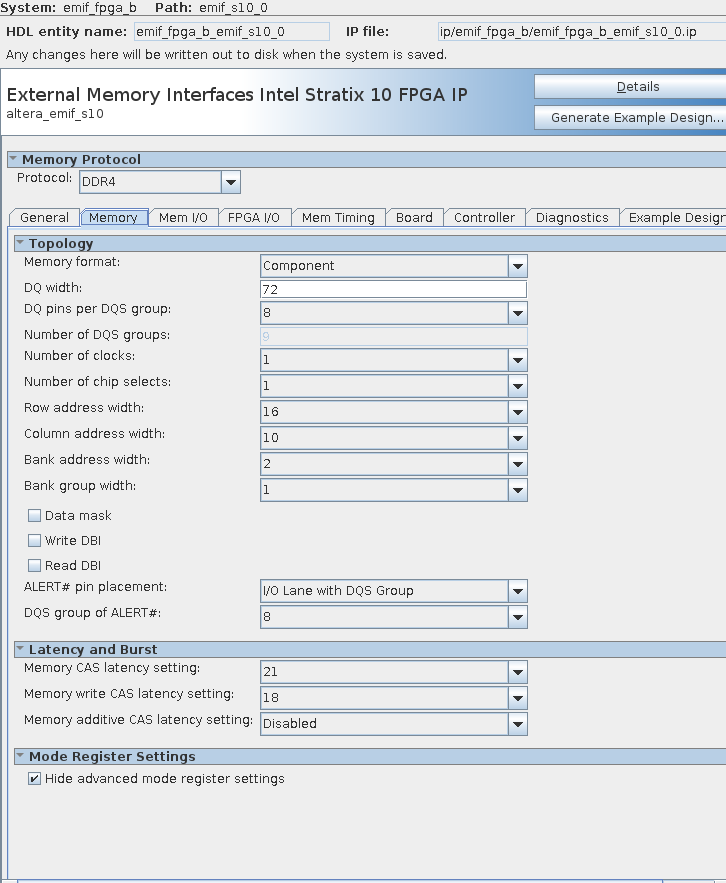Open the Bank group width dropdown
726x883 pixels.
[x=518, y=490]
